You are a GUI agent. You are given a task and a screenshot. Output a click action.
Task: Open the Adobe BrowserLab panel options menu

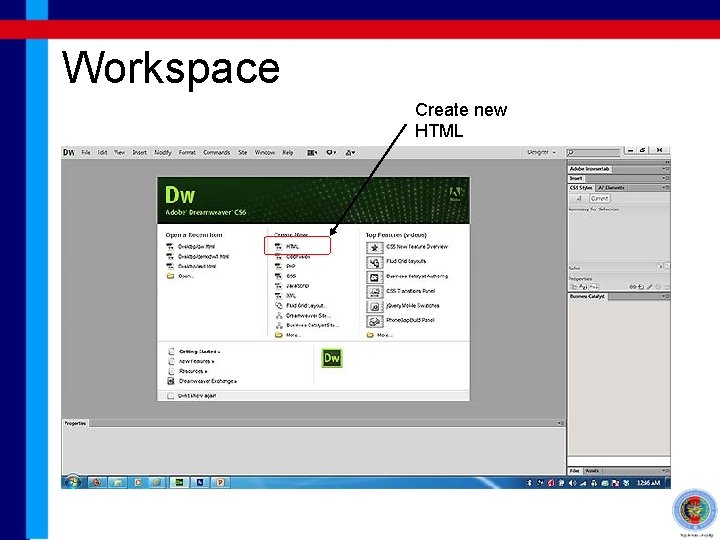[x=665, y=169]
